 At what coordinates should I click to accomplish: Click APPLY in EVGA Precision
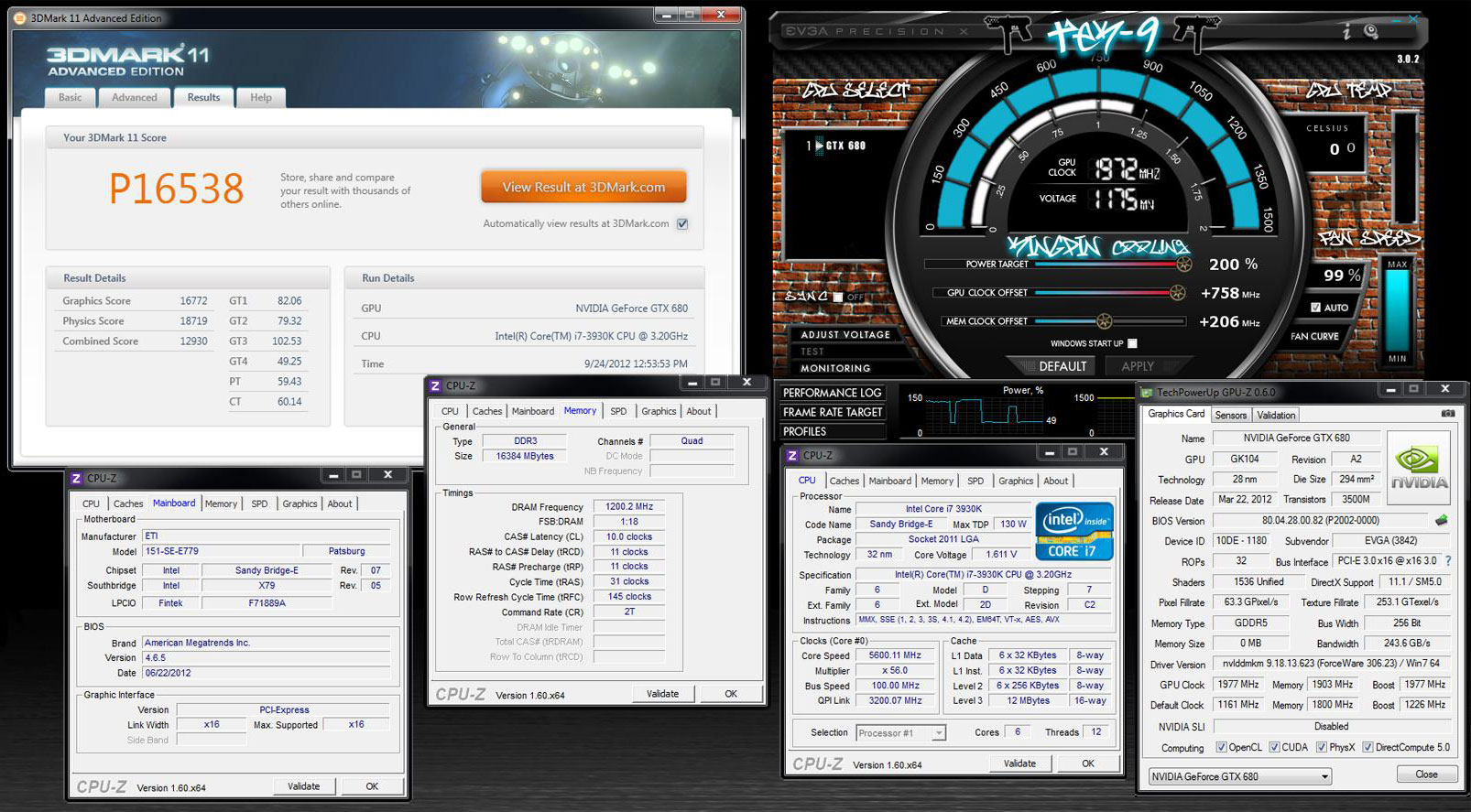point(1138,366)
